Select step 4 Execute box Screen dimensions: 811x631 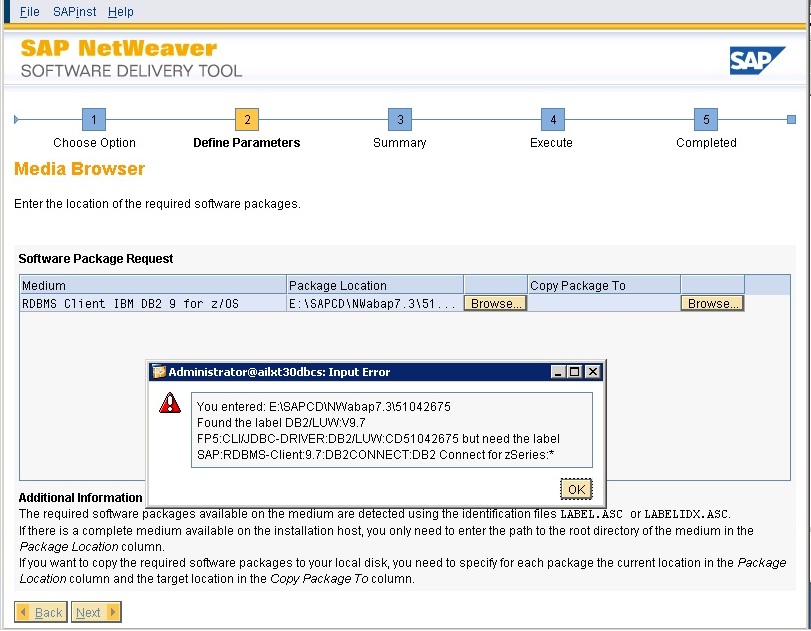coord(553,119)
